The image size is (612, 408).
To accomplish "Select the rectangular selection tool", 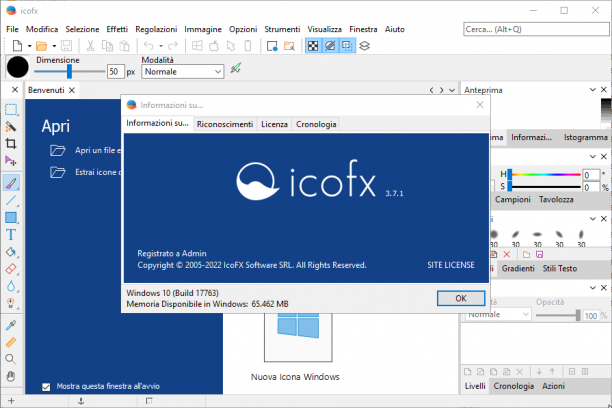I will 11,110.
